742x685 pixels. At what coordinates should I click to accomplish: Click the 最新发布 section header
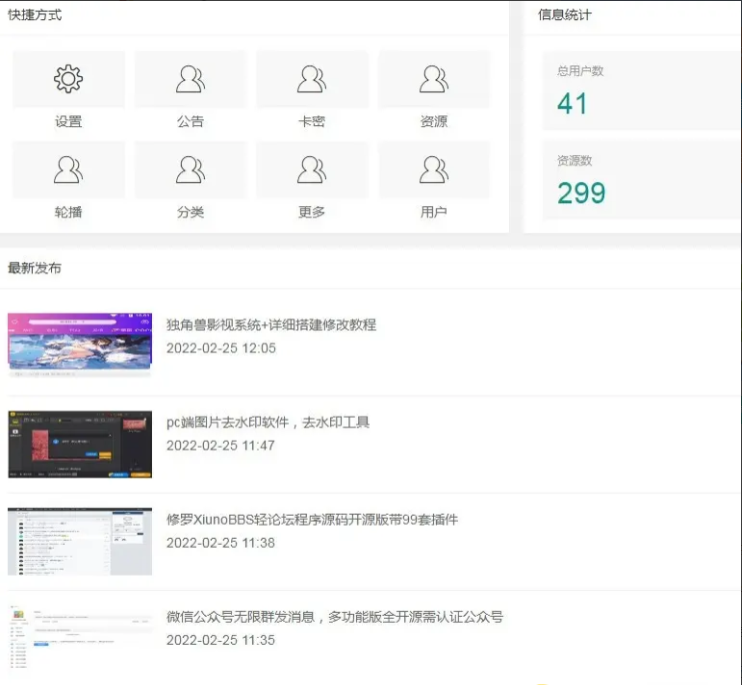coord(34,268)
